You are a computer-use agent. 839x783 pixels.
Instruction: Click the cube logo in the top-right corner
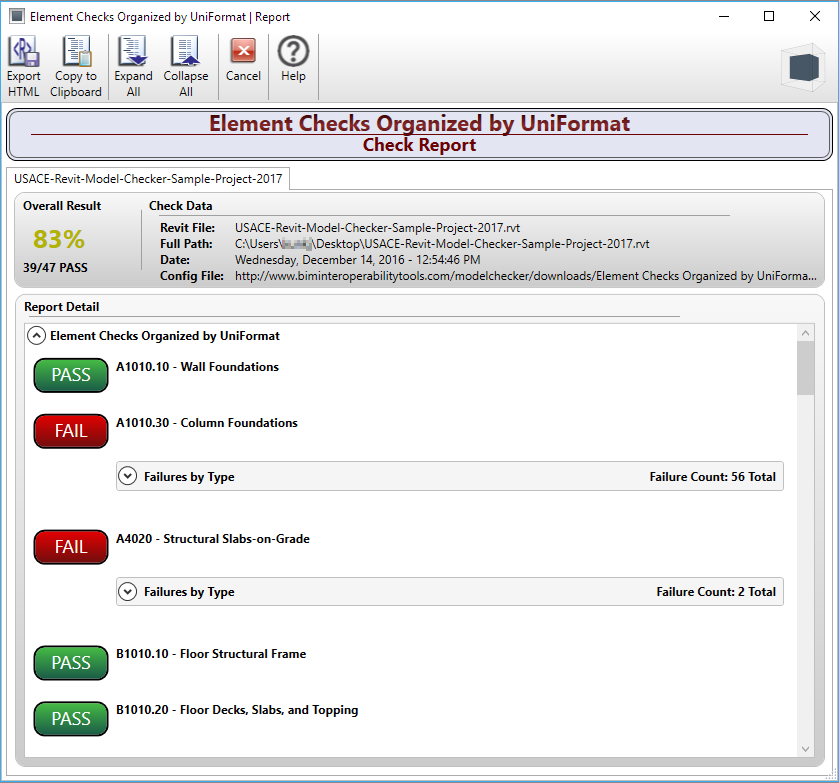point(803,66)
